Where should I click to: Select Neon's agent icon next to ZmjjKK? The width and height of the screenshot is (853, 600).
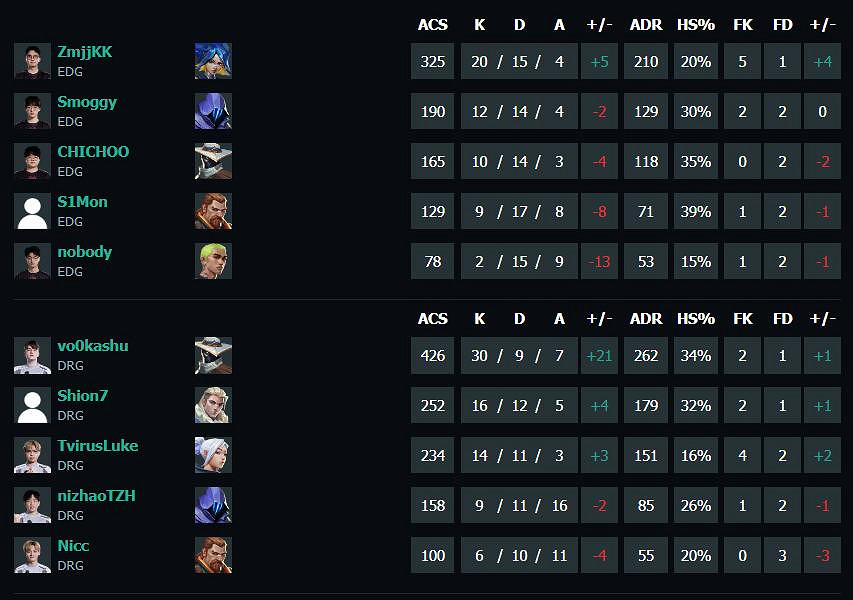(x=213, y=60)
